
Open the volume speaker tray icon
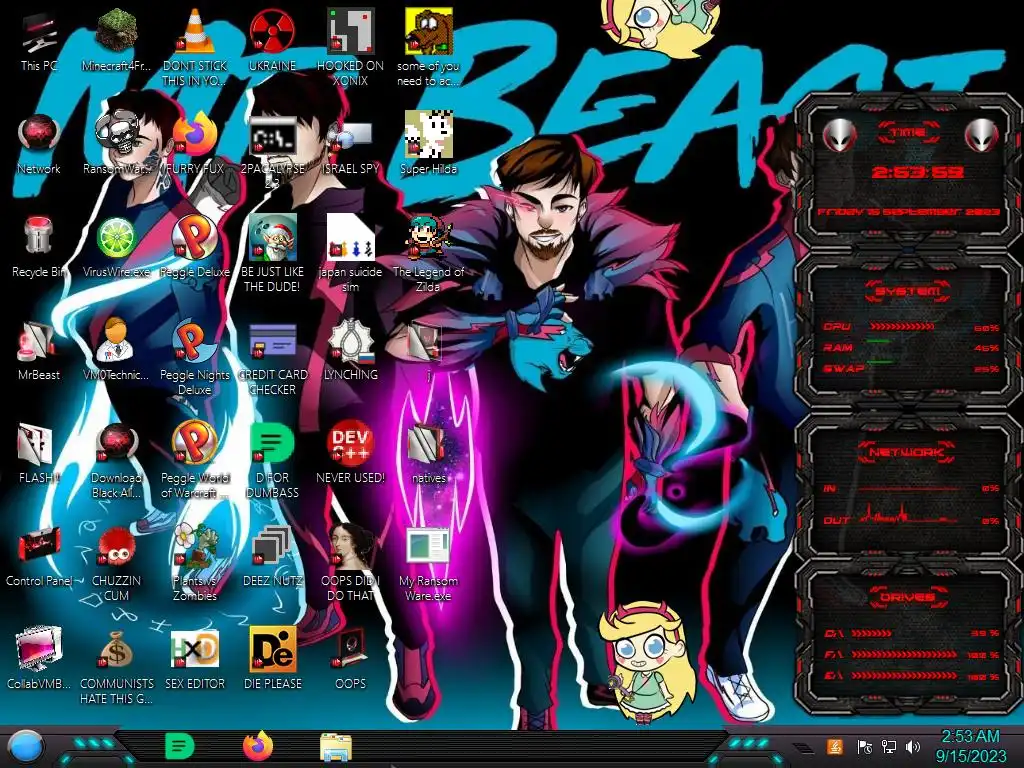[912, 746]
